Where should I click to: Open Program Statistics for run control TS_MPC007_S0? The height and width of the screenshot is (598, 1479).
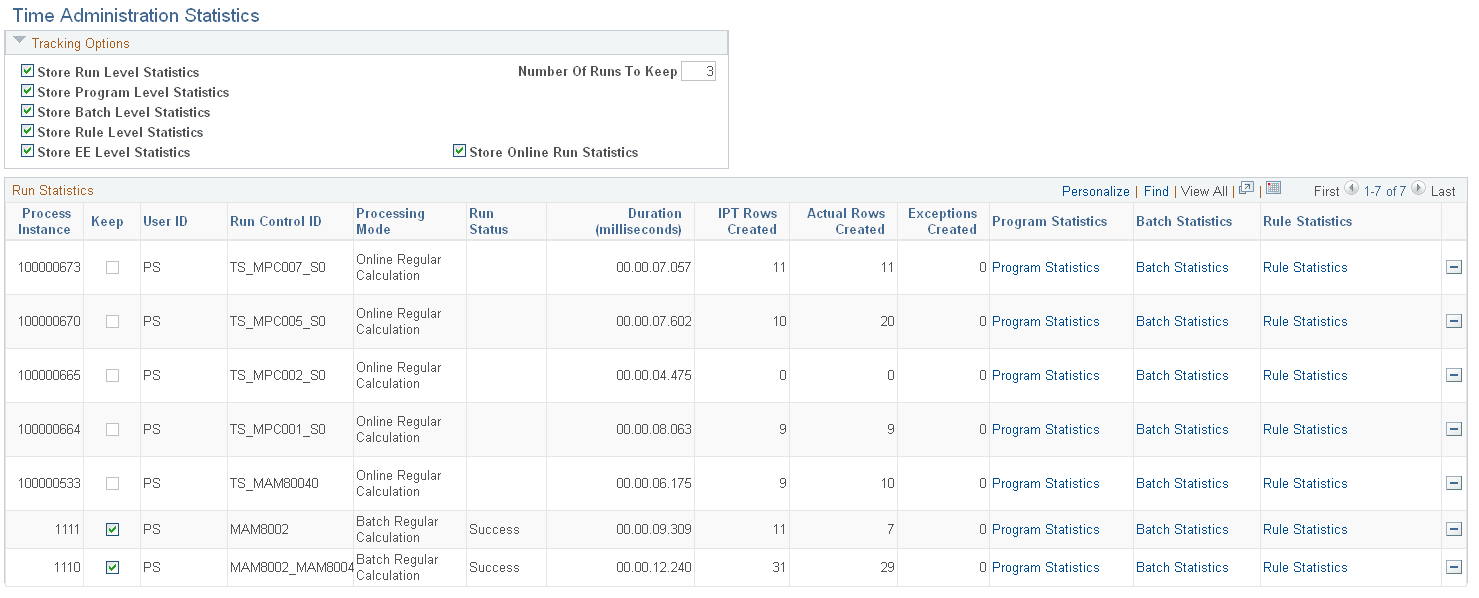pyautogui.click(x=1046, y=267)
